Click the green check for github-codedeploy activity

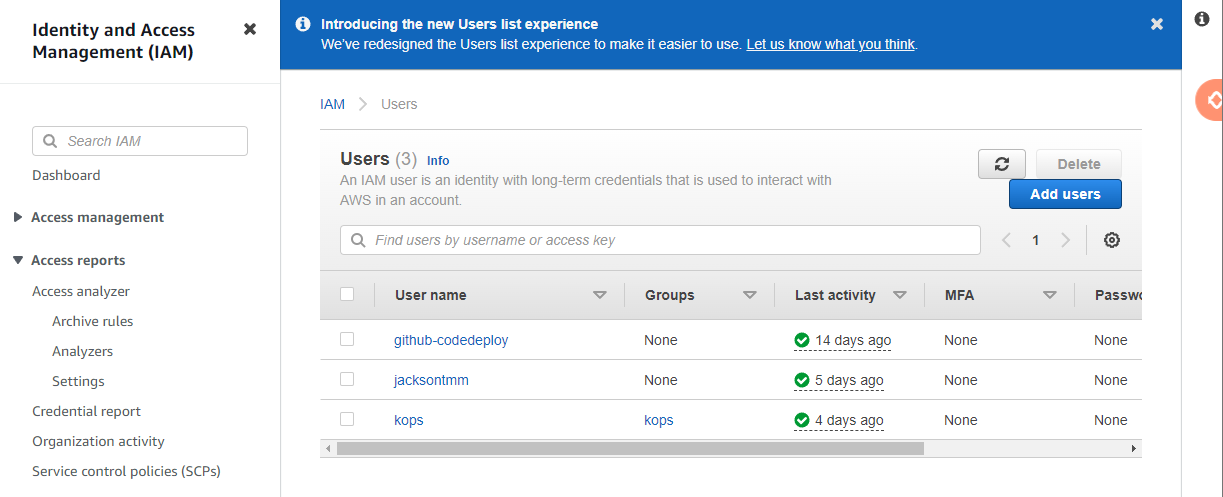[802, 340]
